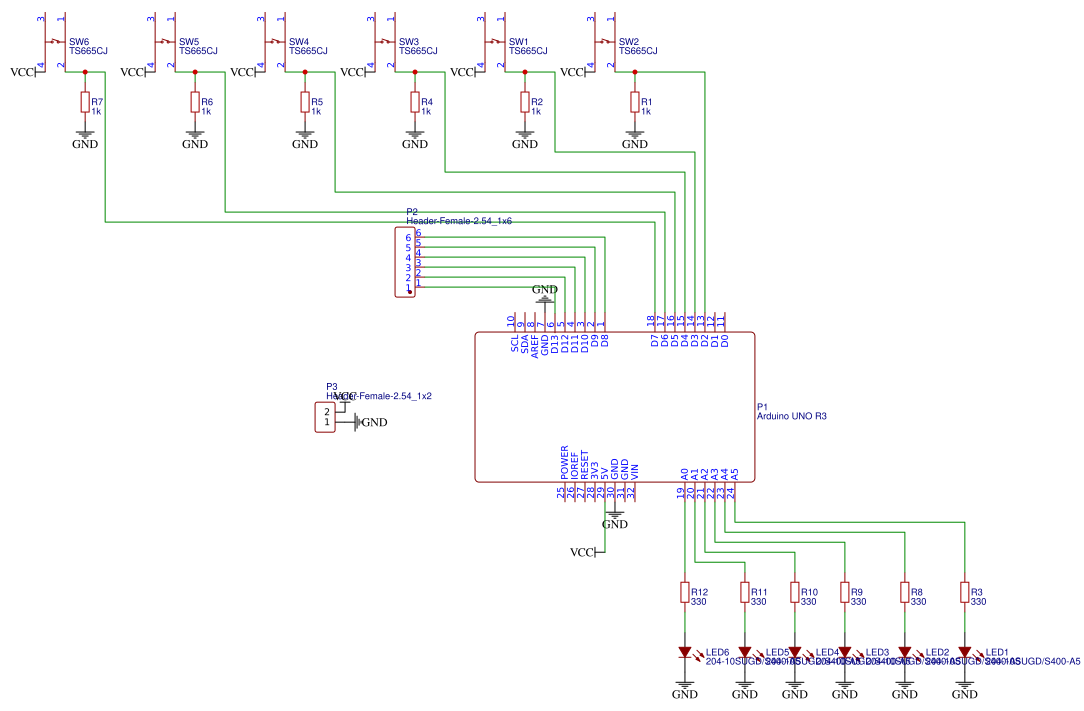Select the SW3 push-button switch symbol
Screen dimensions: 1084x711
(x=384, y=42)
